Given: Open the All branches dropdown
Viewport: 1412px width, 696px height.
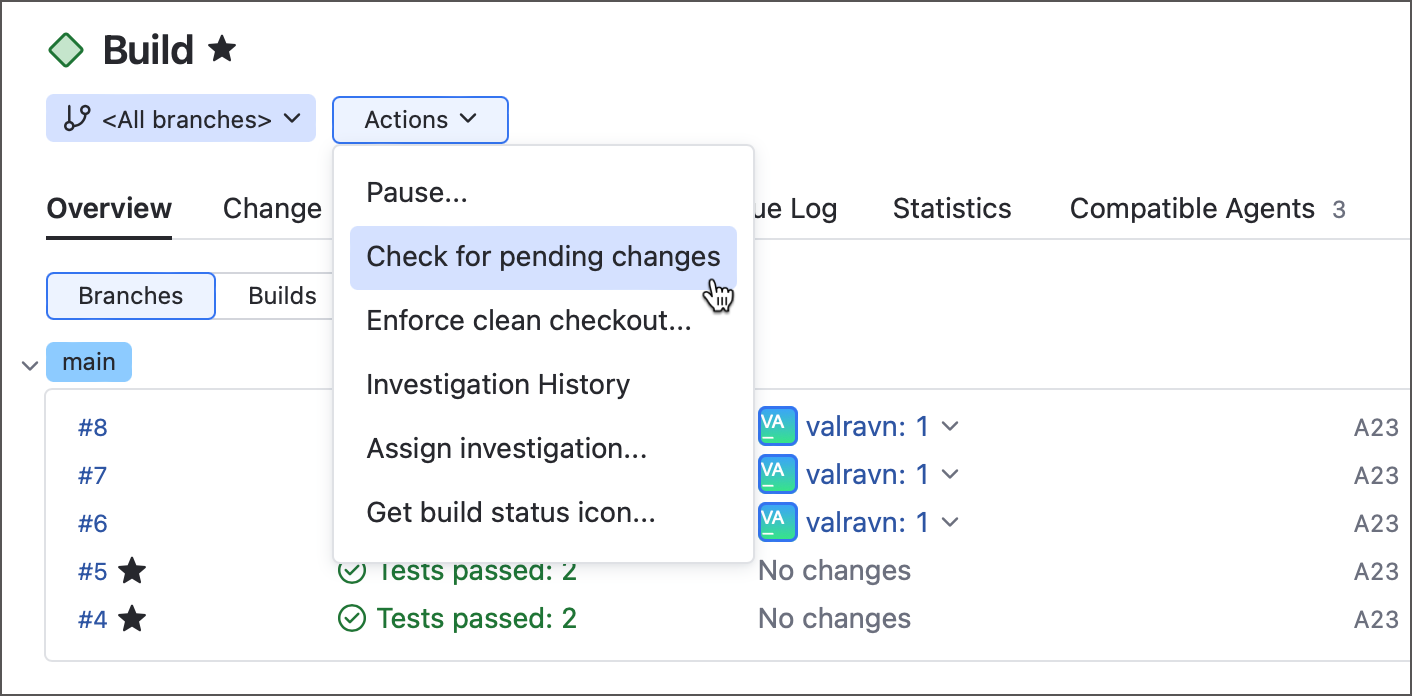Looking at the screenshot, I should coord(181,119).
